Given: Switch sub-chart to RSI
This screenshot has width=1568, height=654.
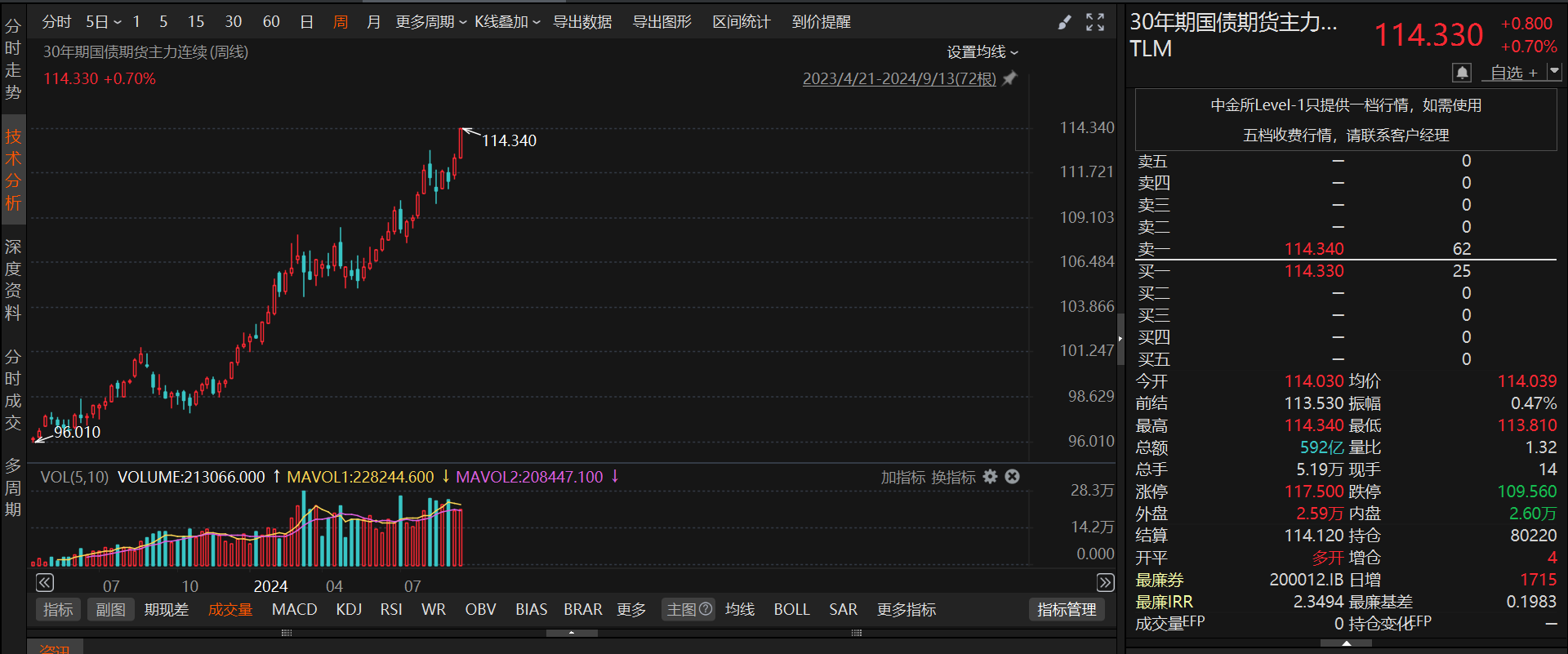Looking at the screenshot, I should coord(391,610).
